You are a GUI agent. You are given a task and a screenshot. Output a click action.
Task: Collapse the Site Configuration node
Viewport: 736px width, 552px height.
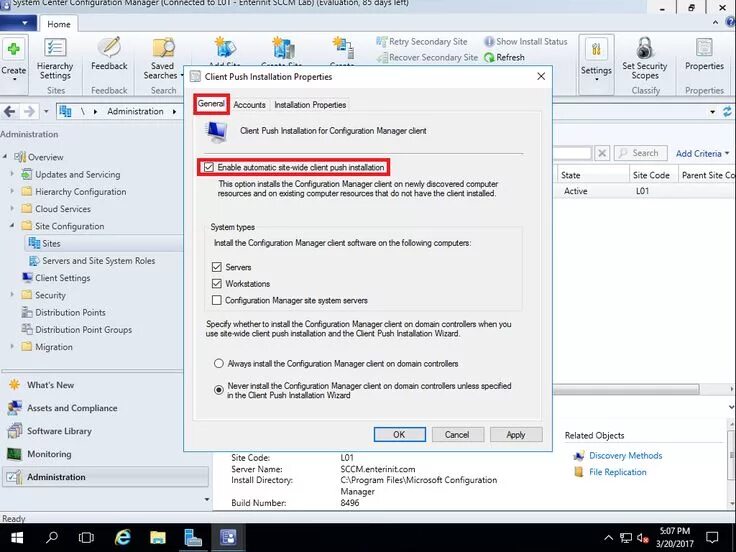[12, 226]
